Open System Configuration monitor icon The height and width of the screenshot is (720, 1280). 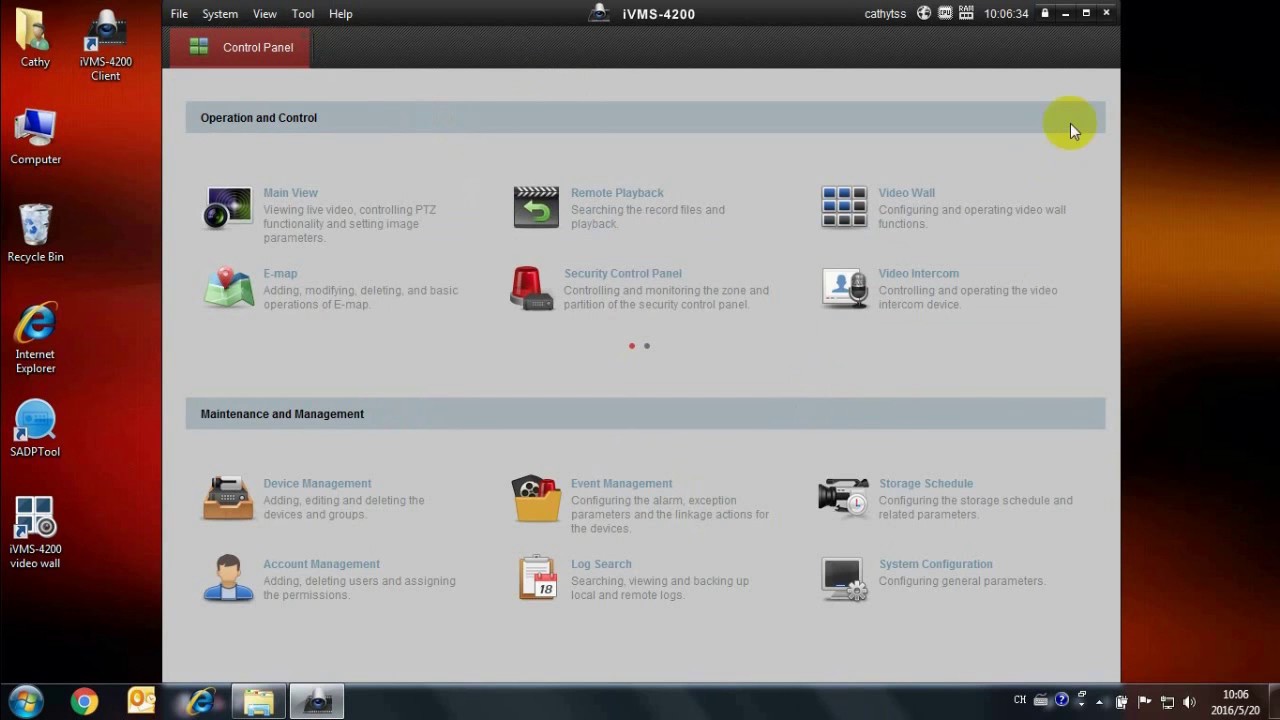click(844, 579)
